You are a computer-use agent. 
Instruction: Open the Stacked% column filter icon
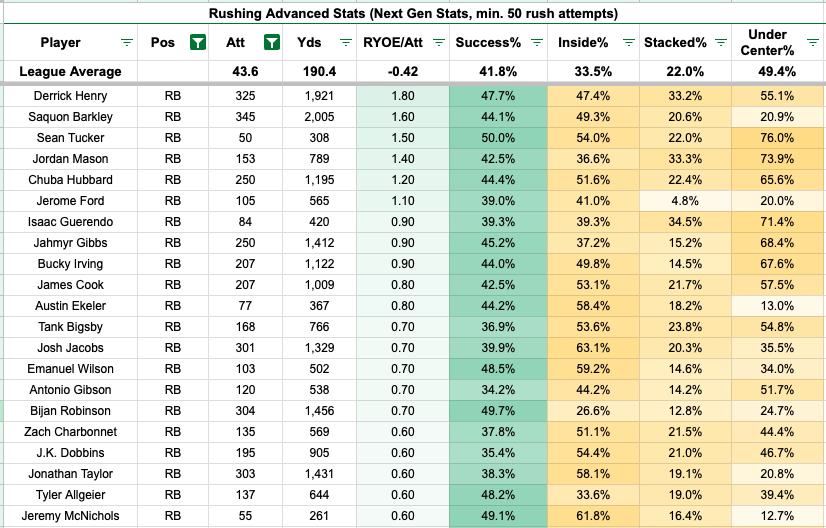tap(721, 43)
